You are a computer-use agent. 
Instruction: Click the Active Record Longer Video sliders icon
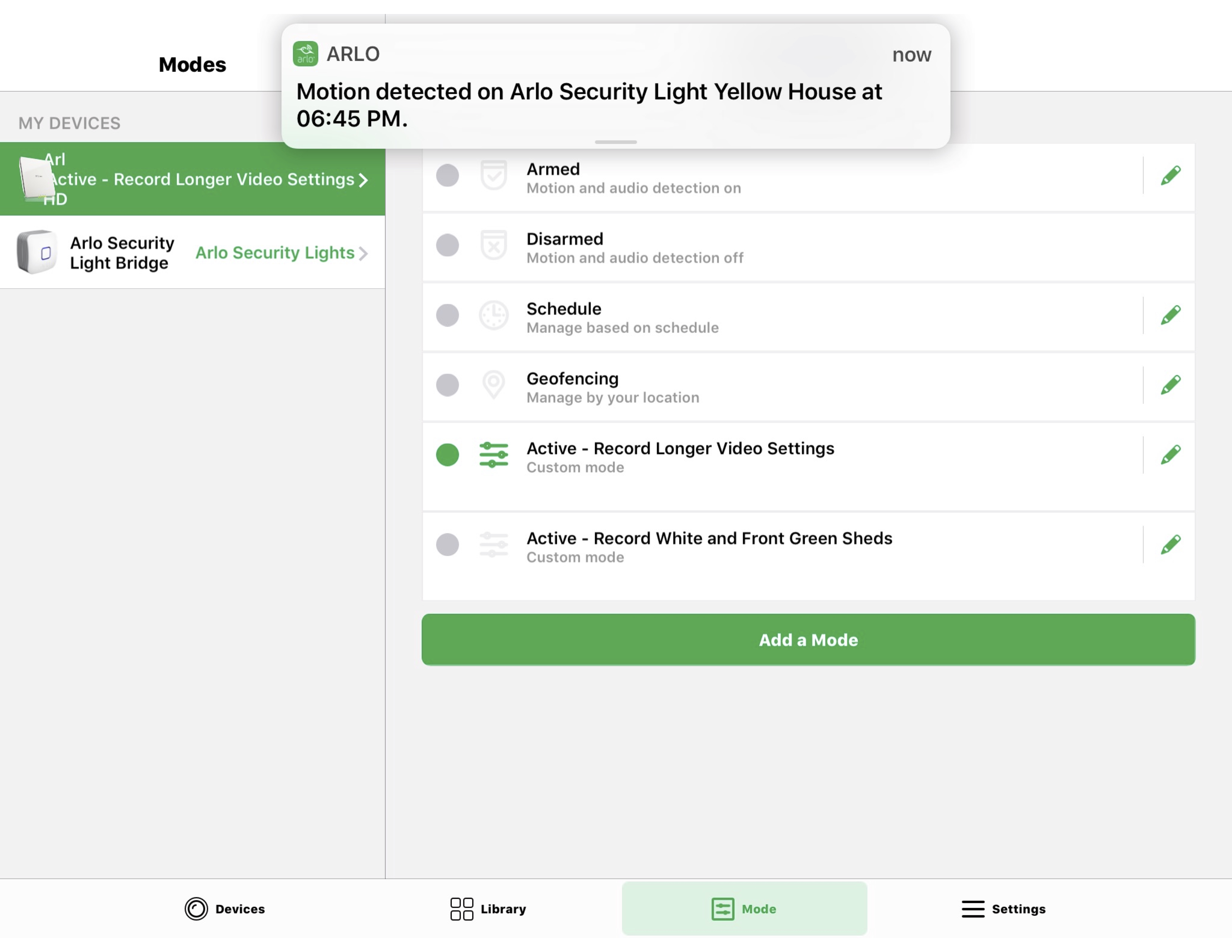click(493, 455)
